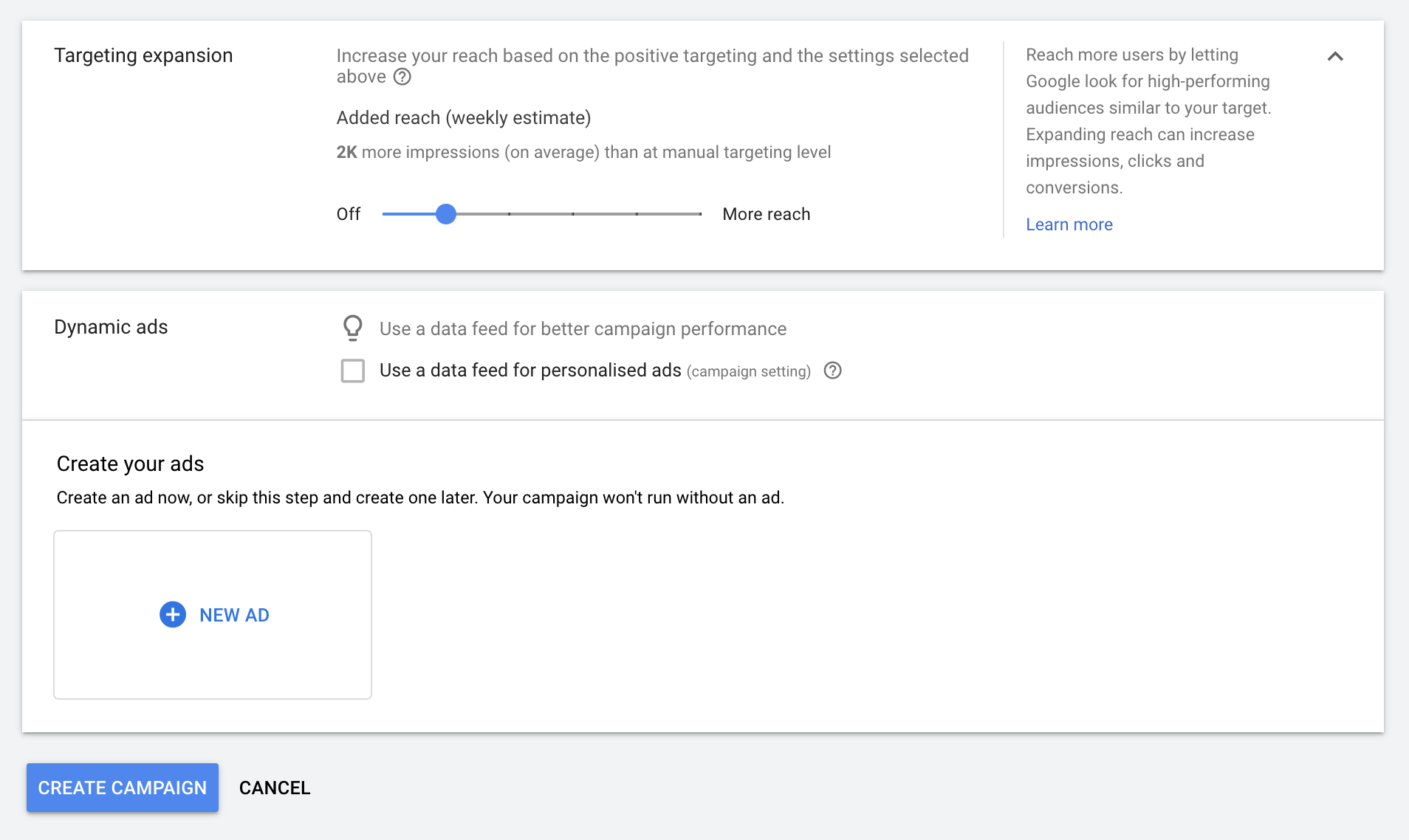Click the CANCEL button
1409x840 pixels.
click(275, 788)
